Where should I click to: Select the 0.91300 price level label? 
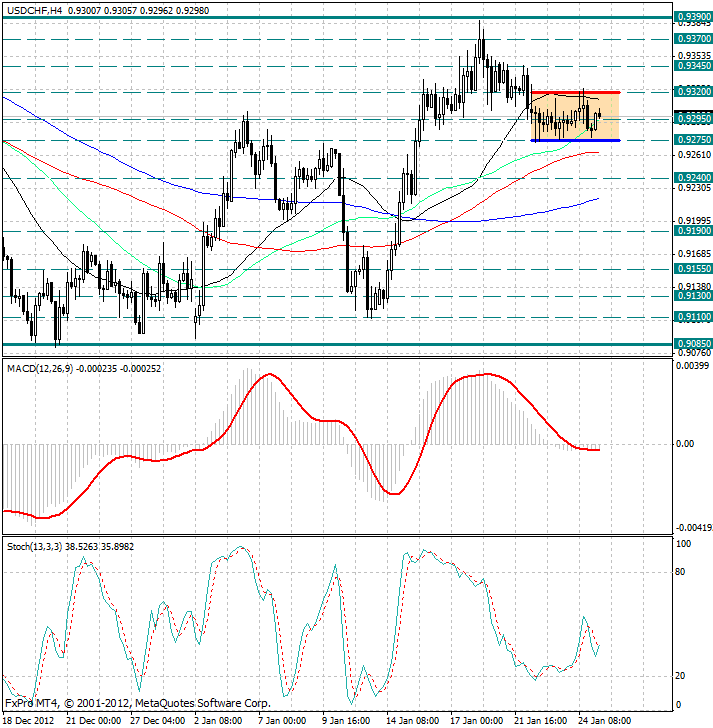tap(693, 296)
